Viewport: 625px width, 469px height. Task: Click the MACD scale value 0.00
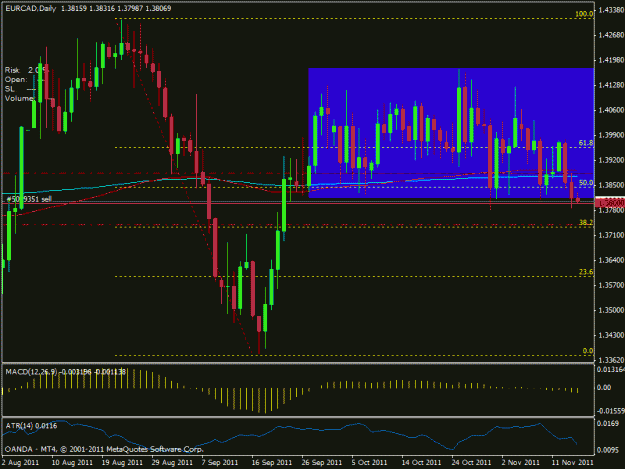[605, 388]
